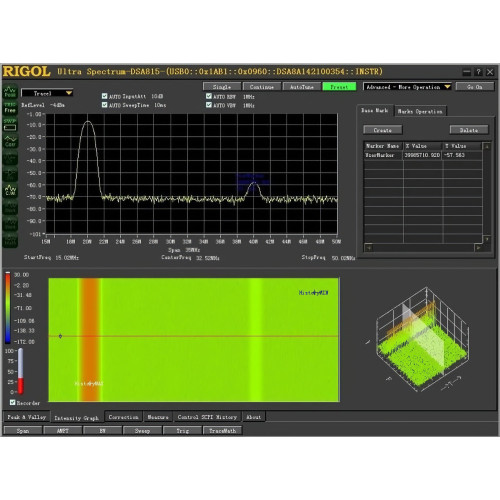This screenshot has width=500, height=500.
Task: Click the Go On button
Action: (475, 87)
